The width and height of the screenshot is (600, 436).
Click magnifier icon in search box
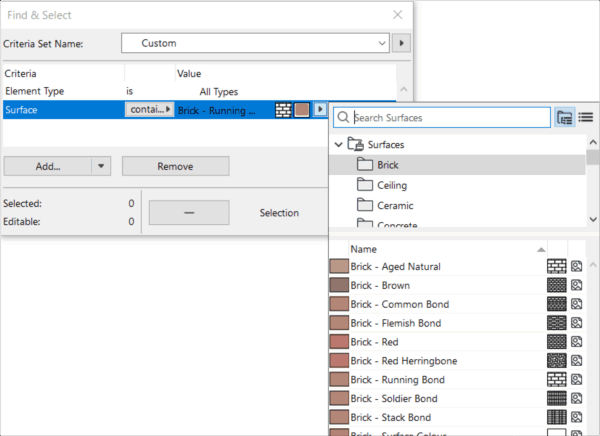click(x=343, y=117)
